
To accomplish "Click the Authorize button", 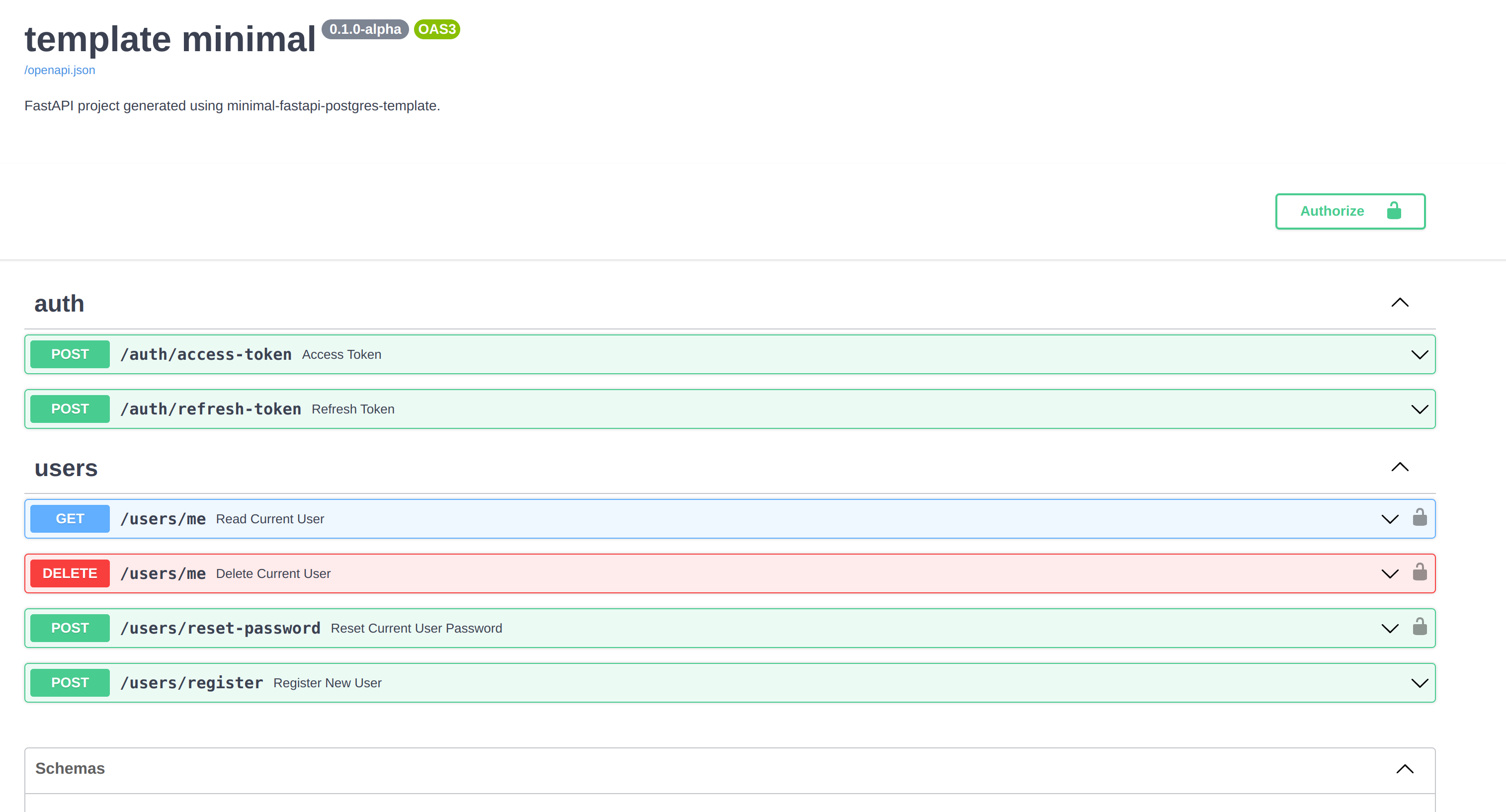I will [1350, 211].
